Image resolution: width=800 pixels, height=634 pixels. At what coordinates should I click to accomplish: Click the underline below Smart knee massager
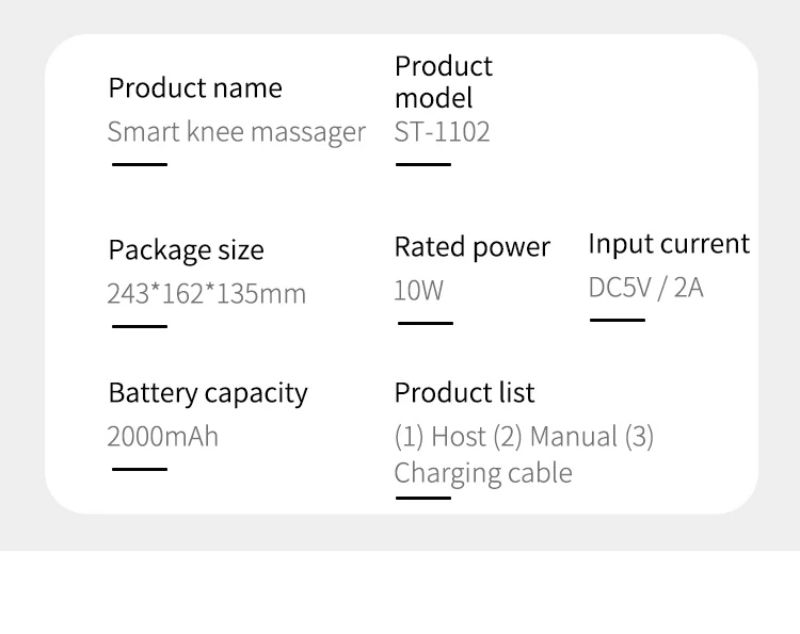(x=140, y=164)
